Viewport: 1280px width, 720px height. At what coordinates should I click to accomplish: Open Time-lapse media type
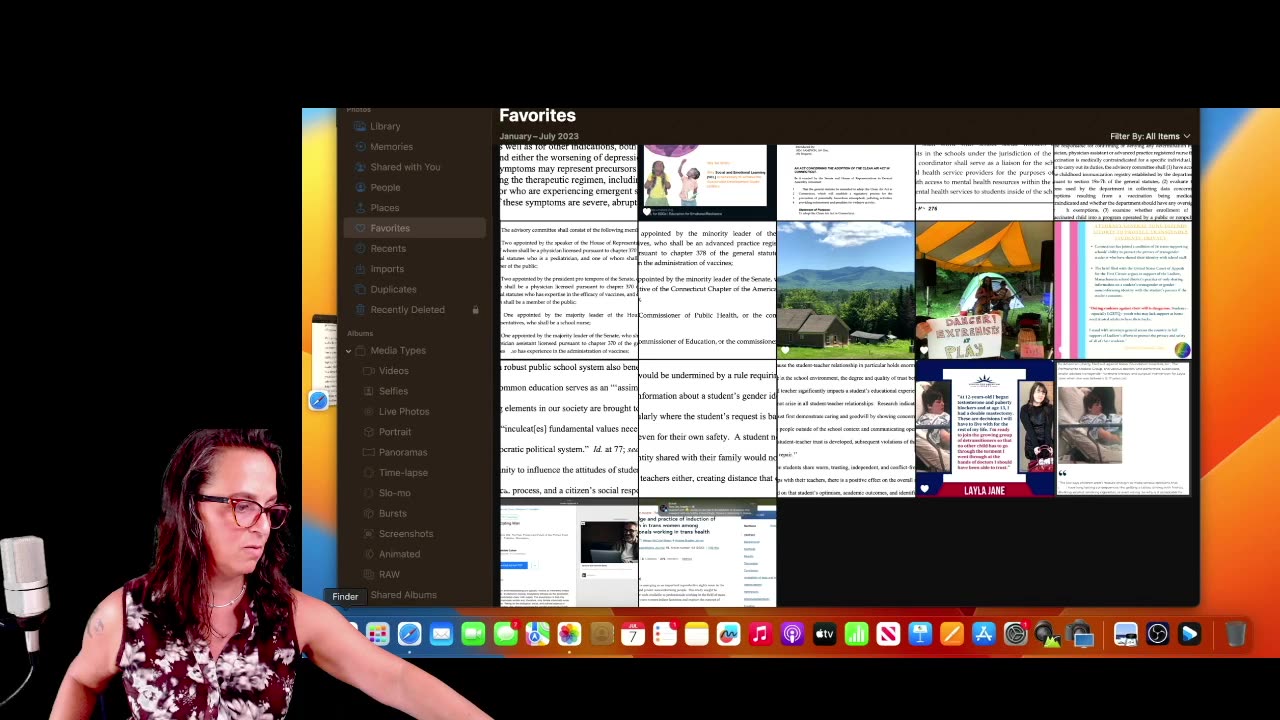403,472
